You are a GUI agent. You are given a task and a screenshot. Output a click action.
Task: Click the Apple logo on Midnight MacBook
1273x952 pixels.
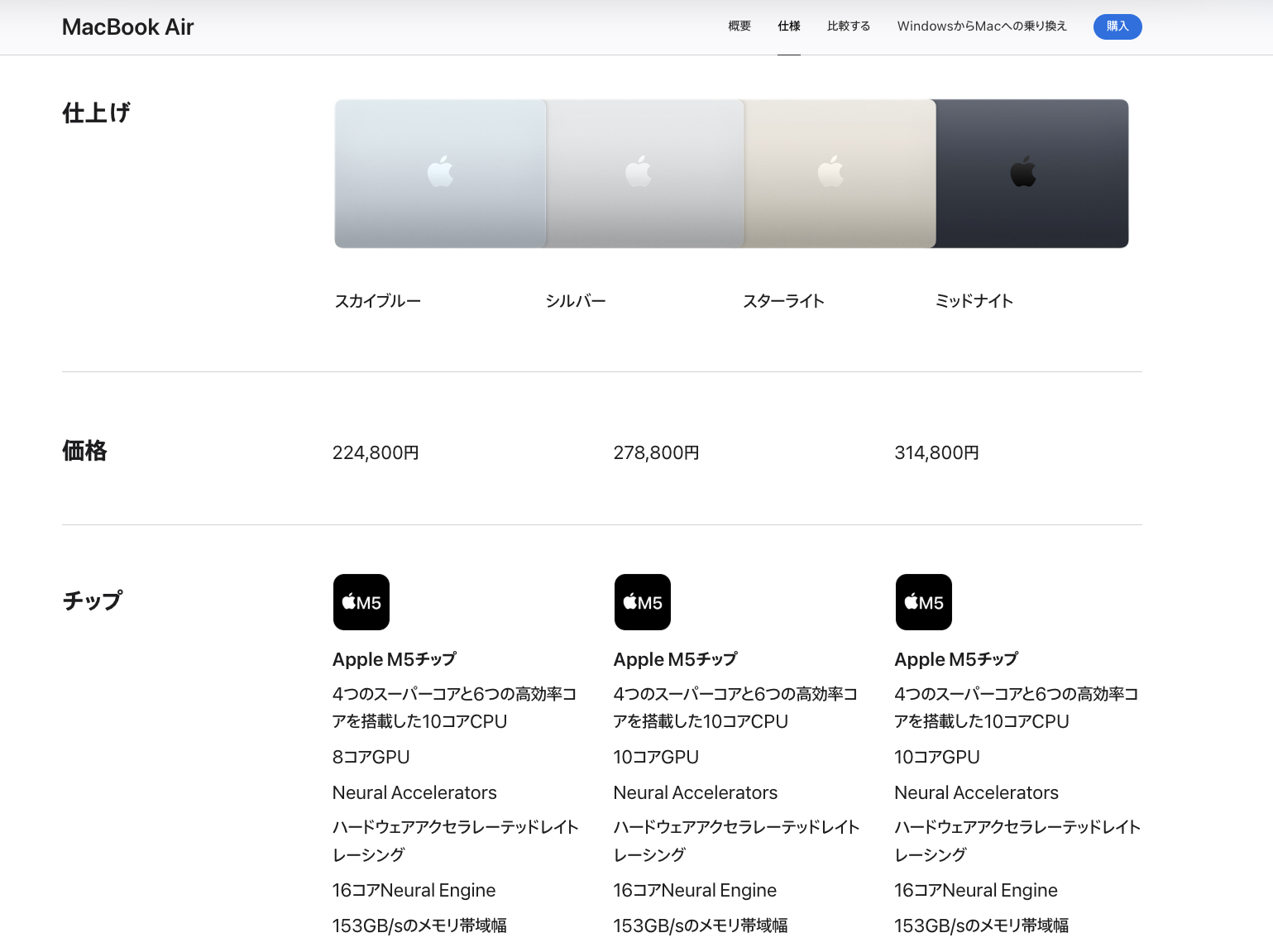click(1023, 170)
